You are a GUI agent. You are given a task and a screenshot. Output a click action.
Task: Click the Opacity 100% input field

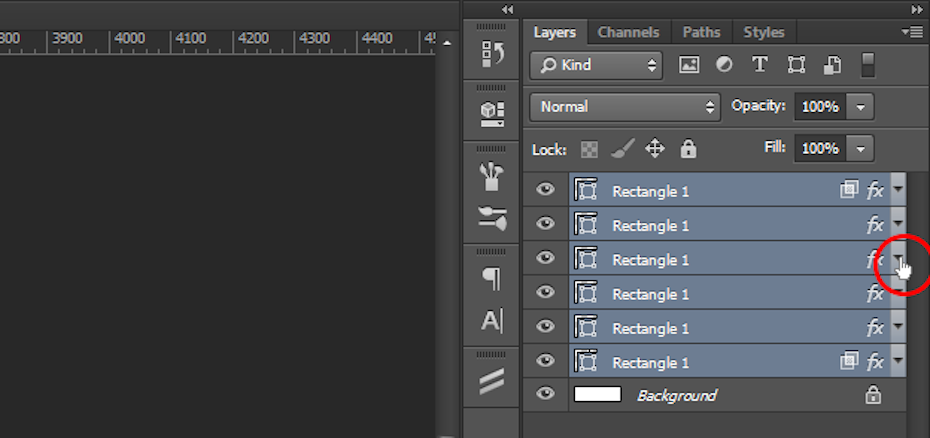point(820,107)
